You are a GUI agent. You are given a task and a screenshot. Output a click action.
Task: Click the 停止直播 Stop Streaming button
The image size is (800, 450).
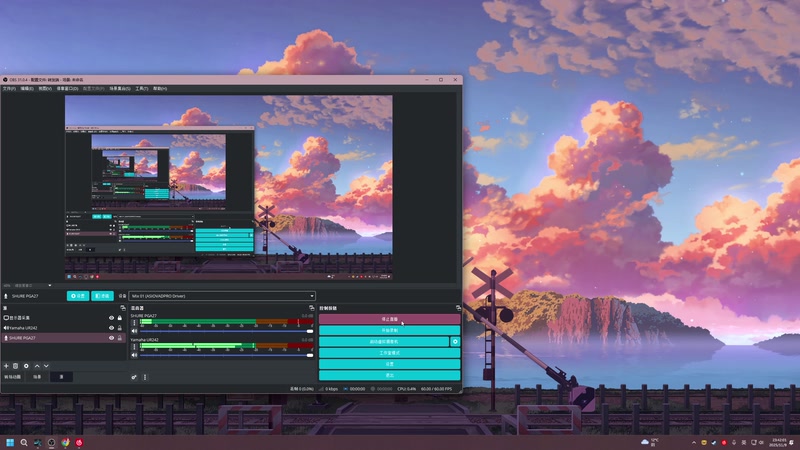[x=390, y=319]
